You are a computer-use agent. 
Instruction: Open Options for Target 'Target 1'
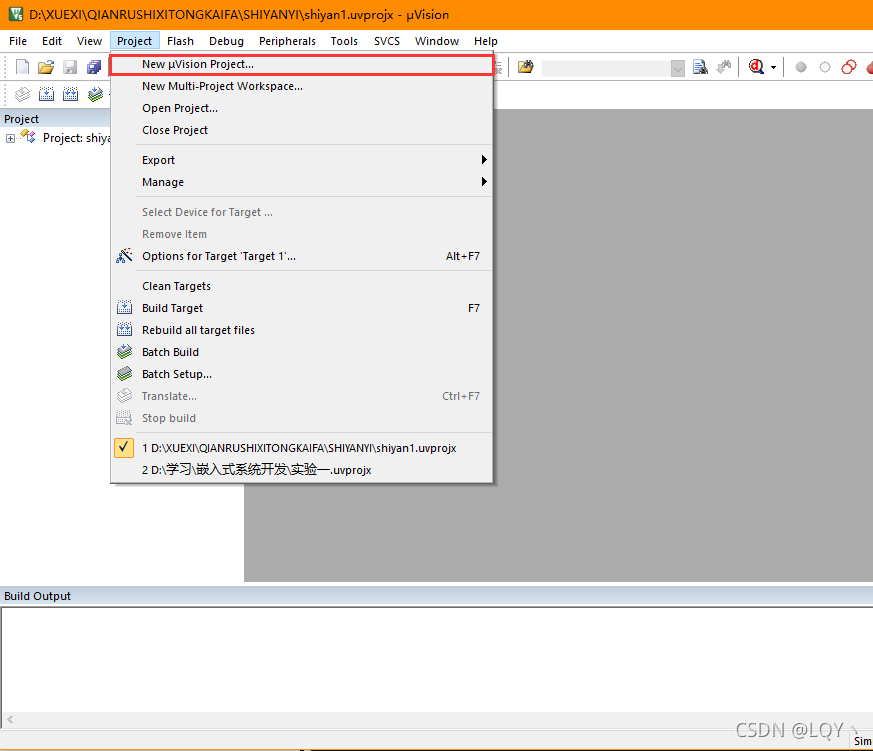click(x=302, y=257)
